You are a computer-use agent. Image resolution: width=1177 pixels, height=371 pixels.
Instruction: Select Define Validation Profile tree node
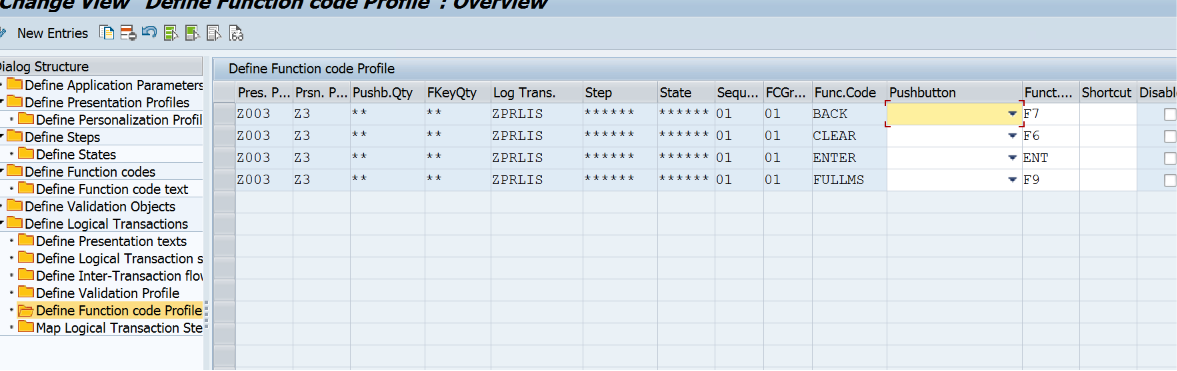[x=107, y=293]
